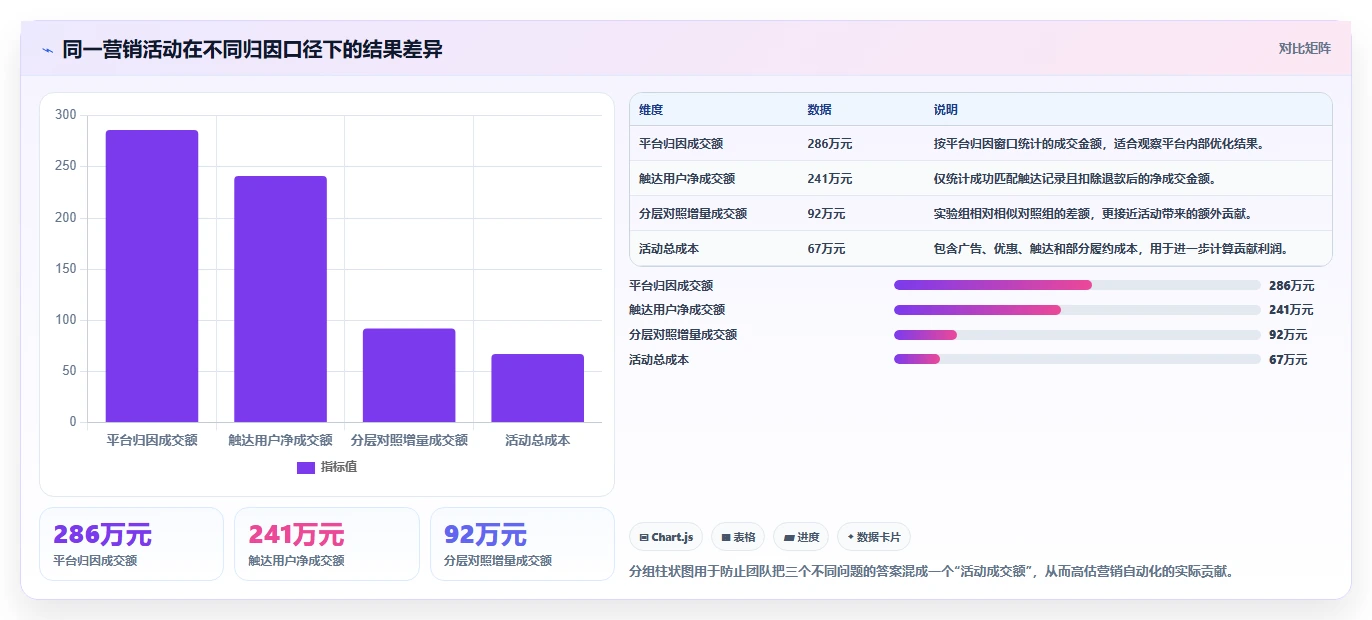
Task: Click the 241万元 progress bar
Action: [1077, 310]
